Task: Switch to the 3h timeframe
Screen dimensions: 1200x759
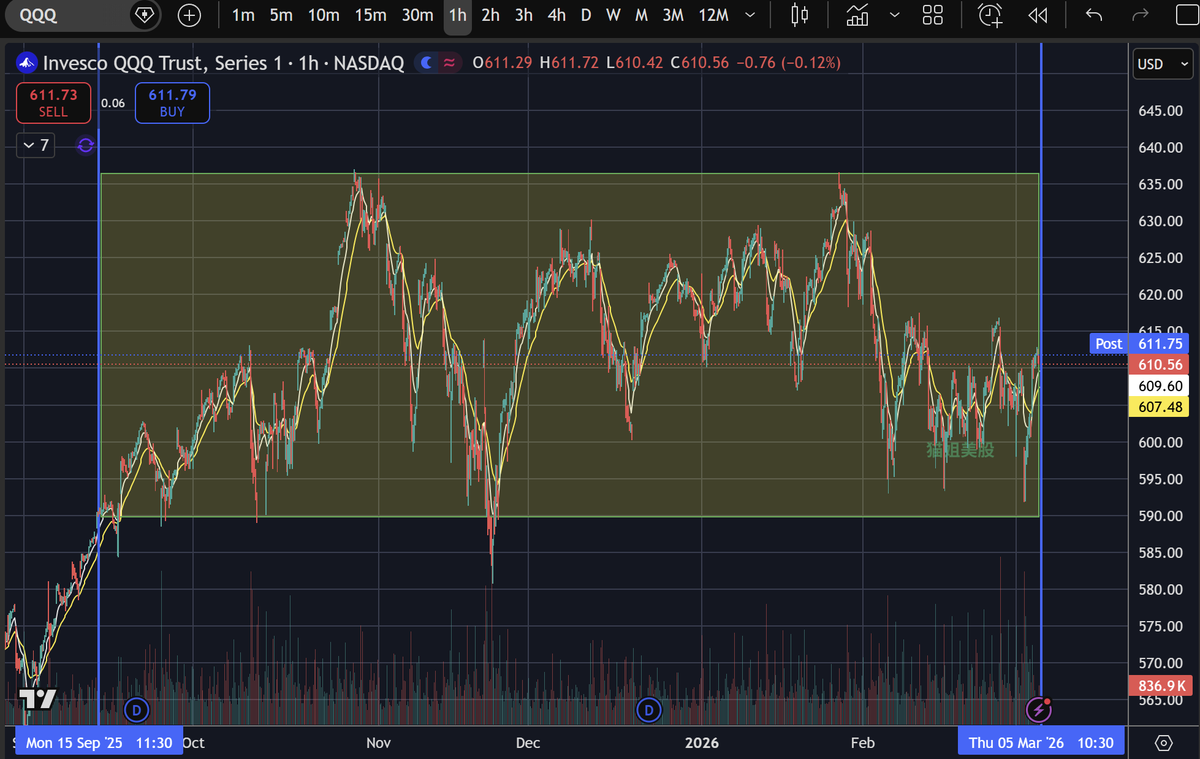Action: click(523, 15)
